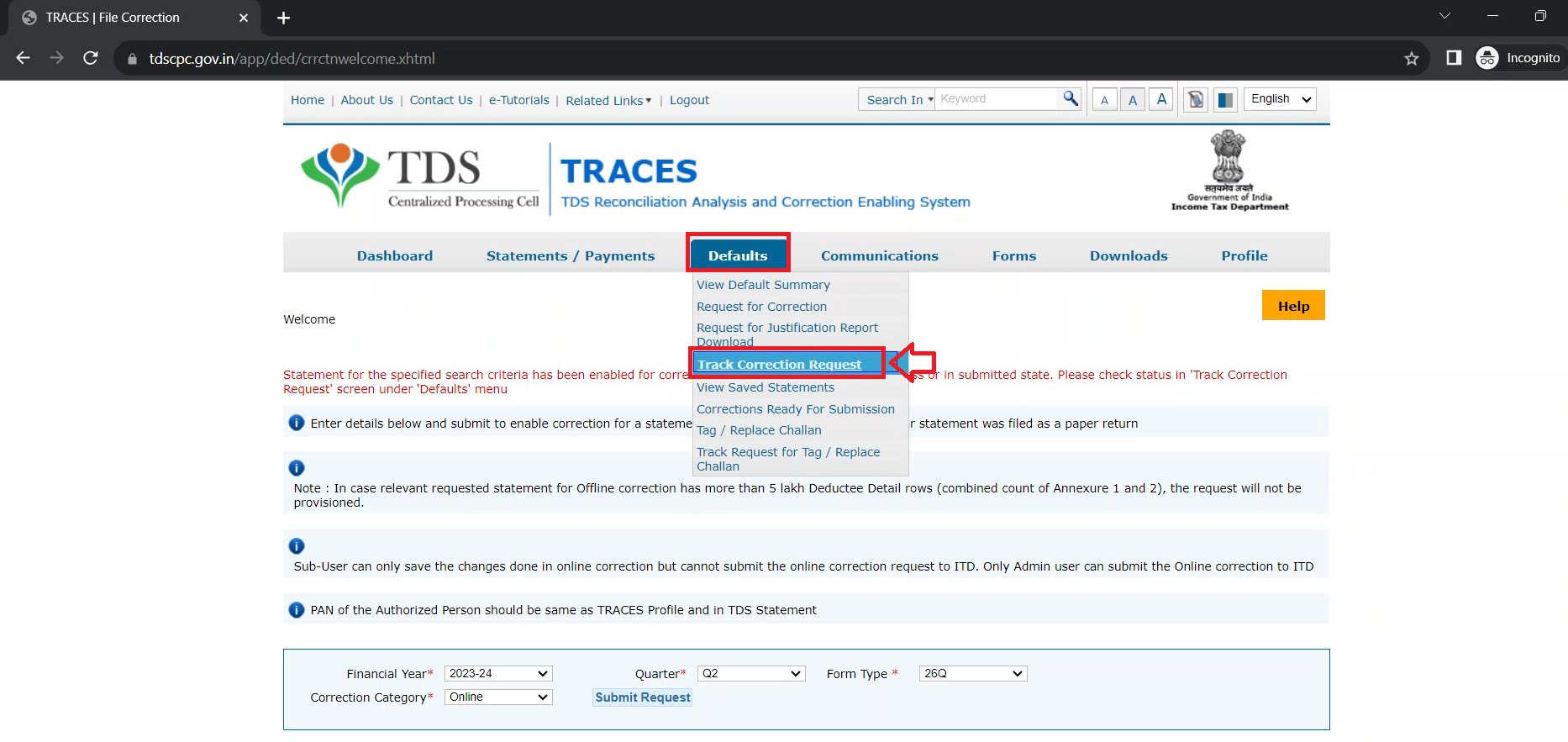Open Chrome side panel icon
Image resolution: width=1568 pixels, height=742 pixels.
tap(1454, 58)
